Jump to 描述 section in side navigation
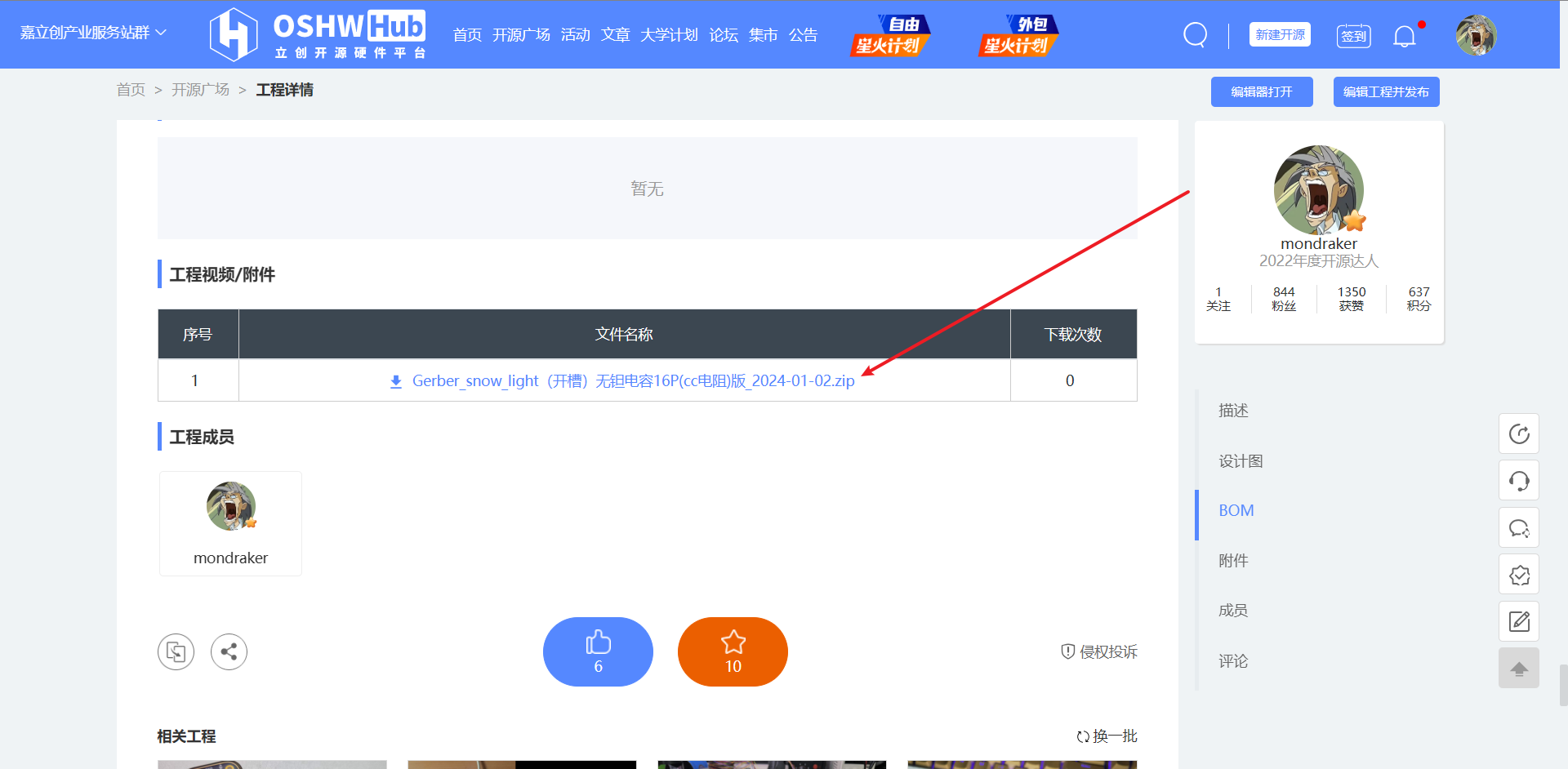This screenshot has height=769, width=1568. pyautogui.click(x=1233, y=411)
